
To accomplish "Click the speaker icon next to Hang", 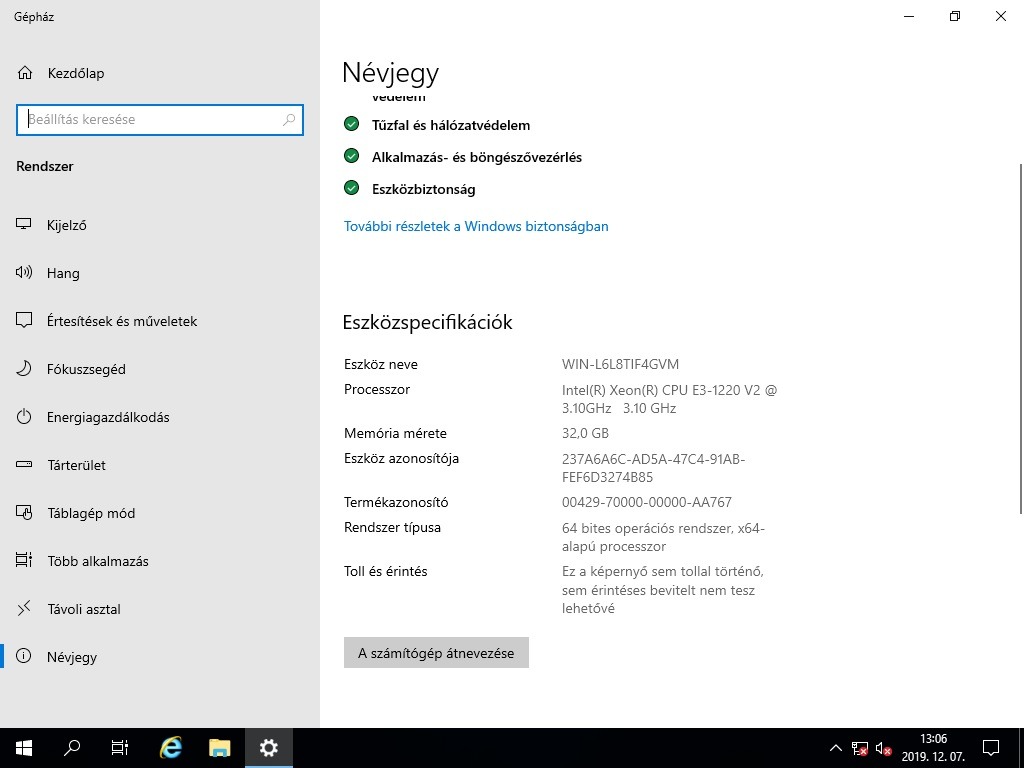I will [24, 272].
